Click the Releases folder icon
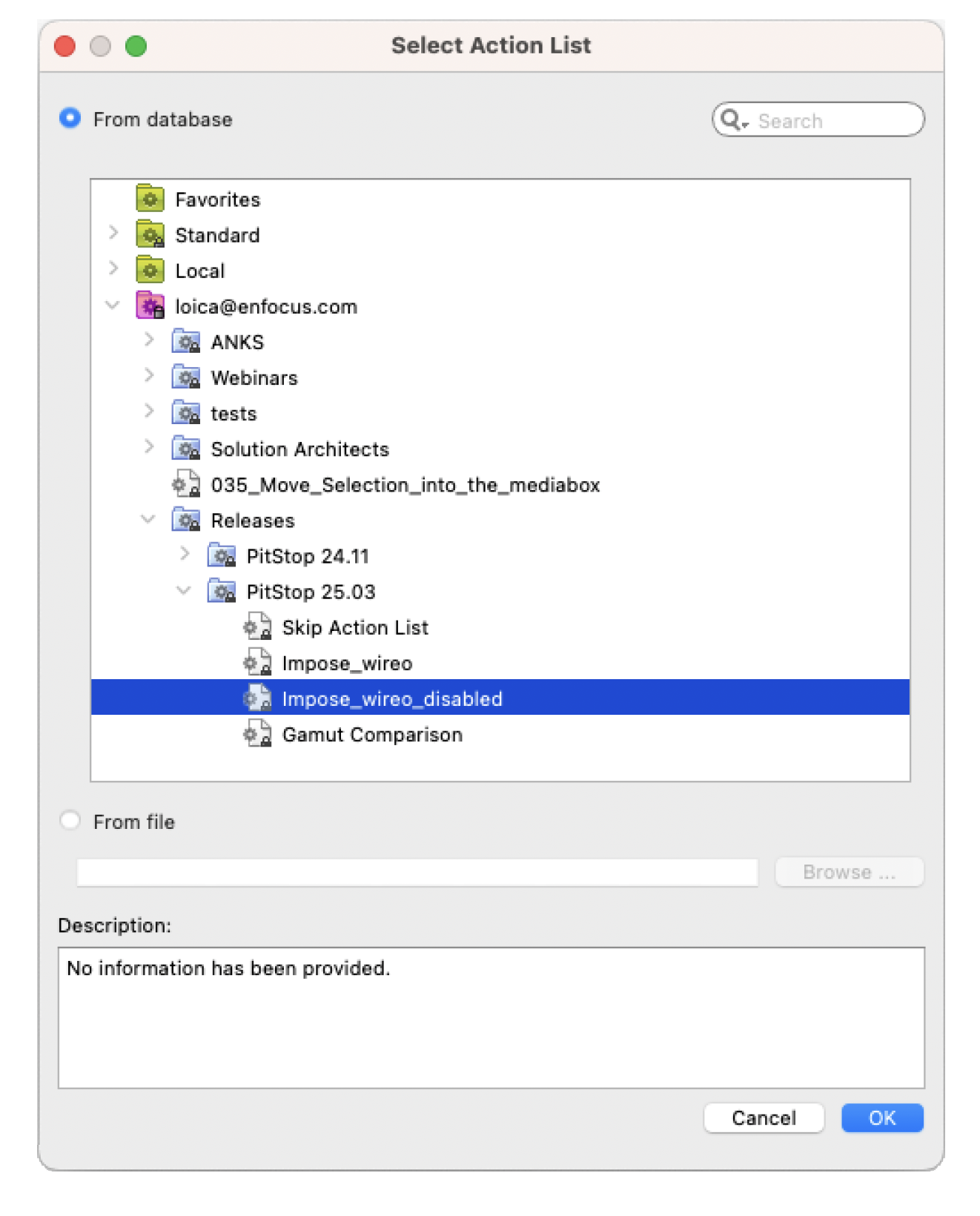Screen dimensions: 980x1216 coord(186,519)
